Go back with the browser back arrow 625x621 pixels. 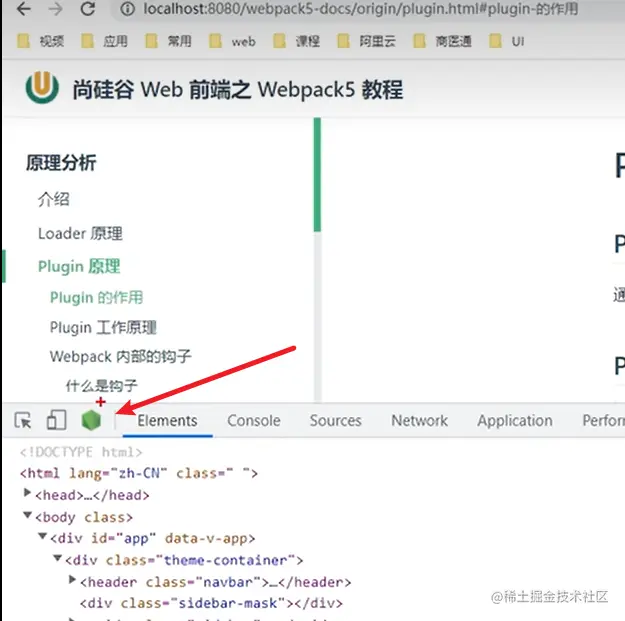[24, 9]
